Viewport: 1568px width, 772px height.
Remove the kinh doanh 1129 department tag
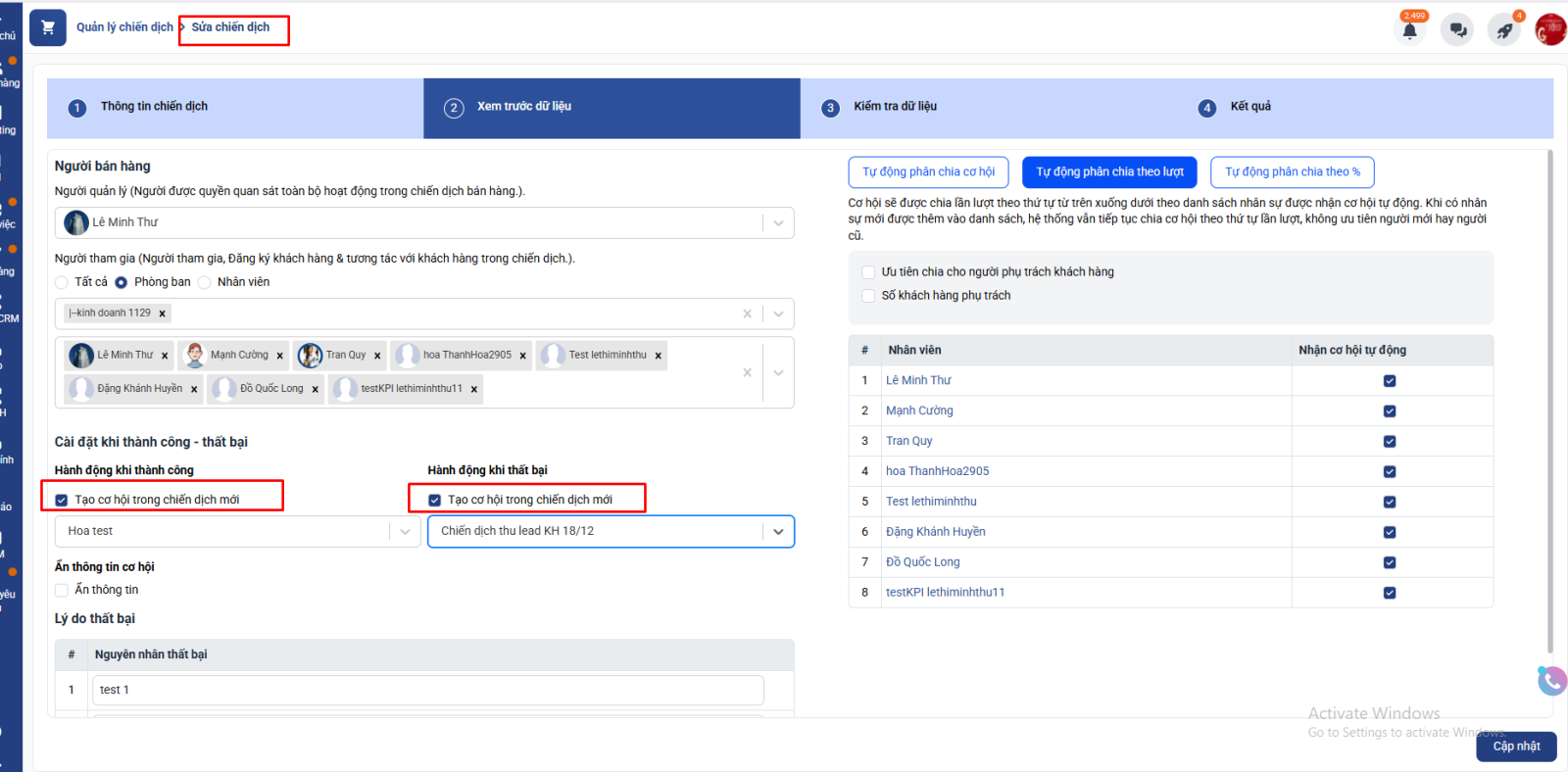[x=163, y=314]
